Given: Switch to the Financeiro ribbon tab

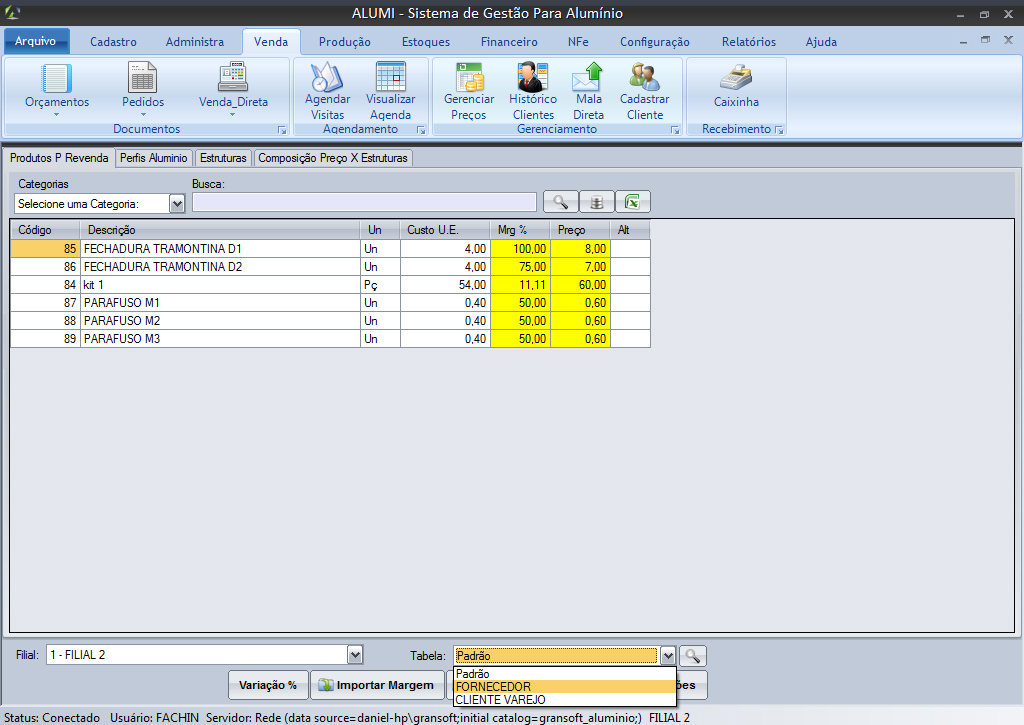Looking at the screenshot, I should click(x=509, y=42).
